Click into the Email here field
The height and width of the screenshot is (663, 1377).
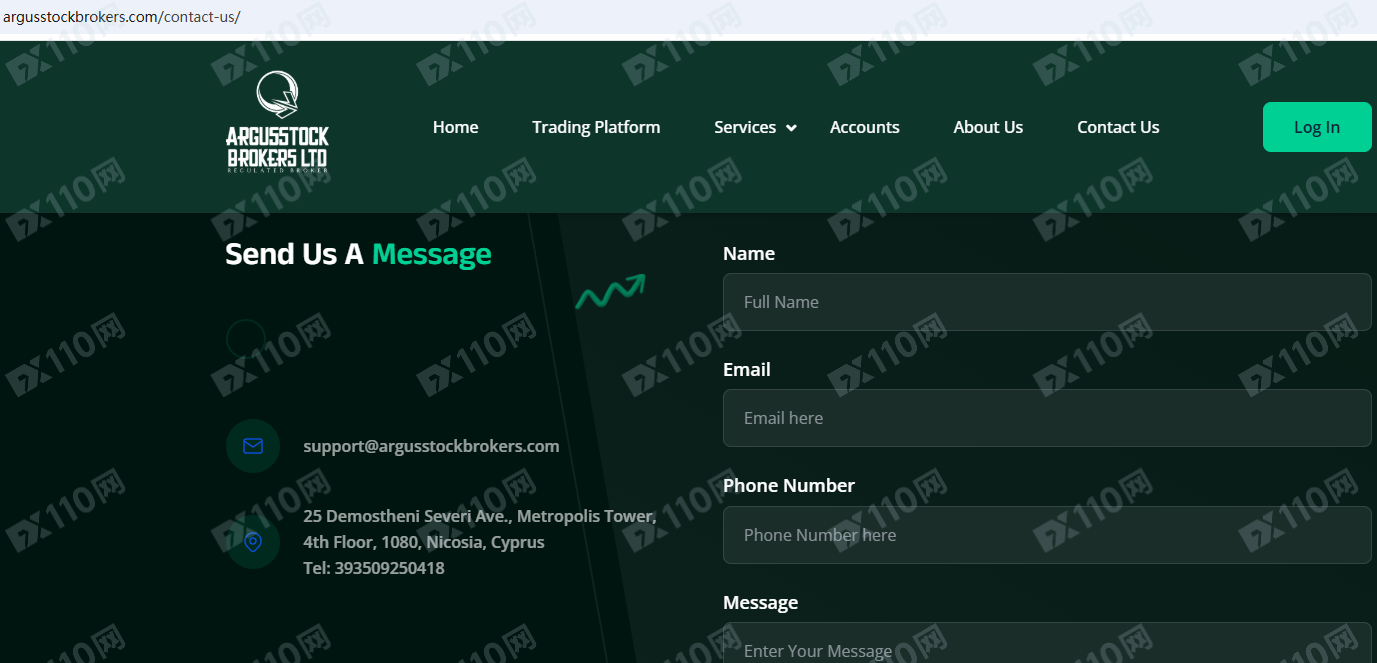pos(1046,418)
